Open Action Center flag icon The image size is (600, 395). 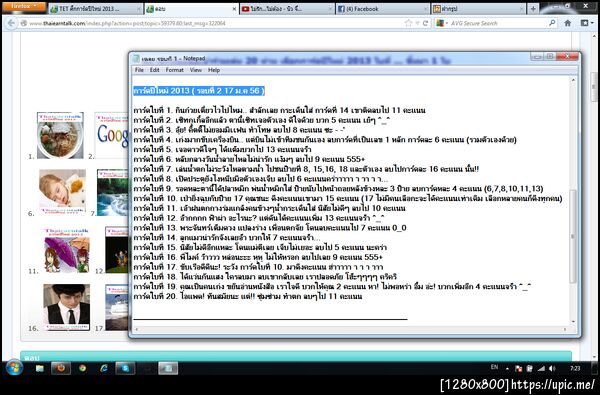(519, 369)
